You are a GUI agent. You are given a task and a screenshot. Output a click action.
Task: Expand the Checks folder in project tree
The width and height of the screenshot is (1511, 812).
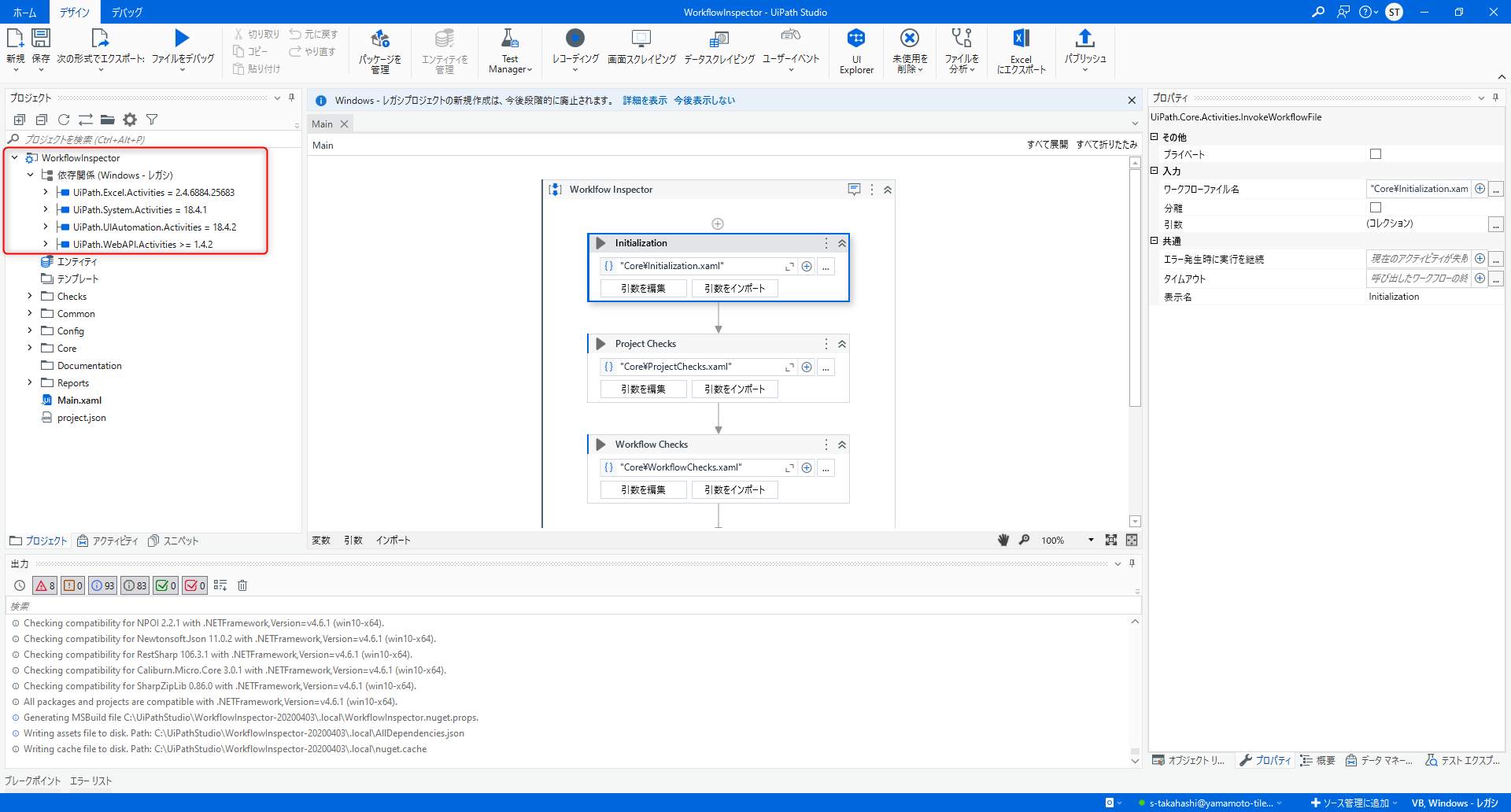point(30,297)
